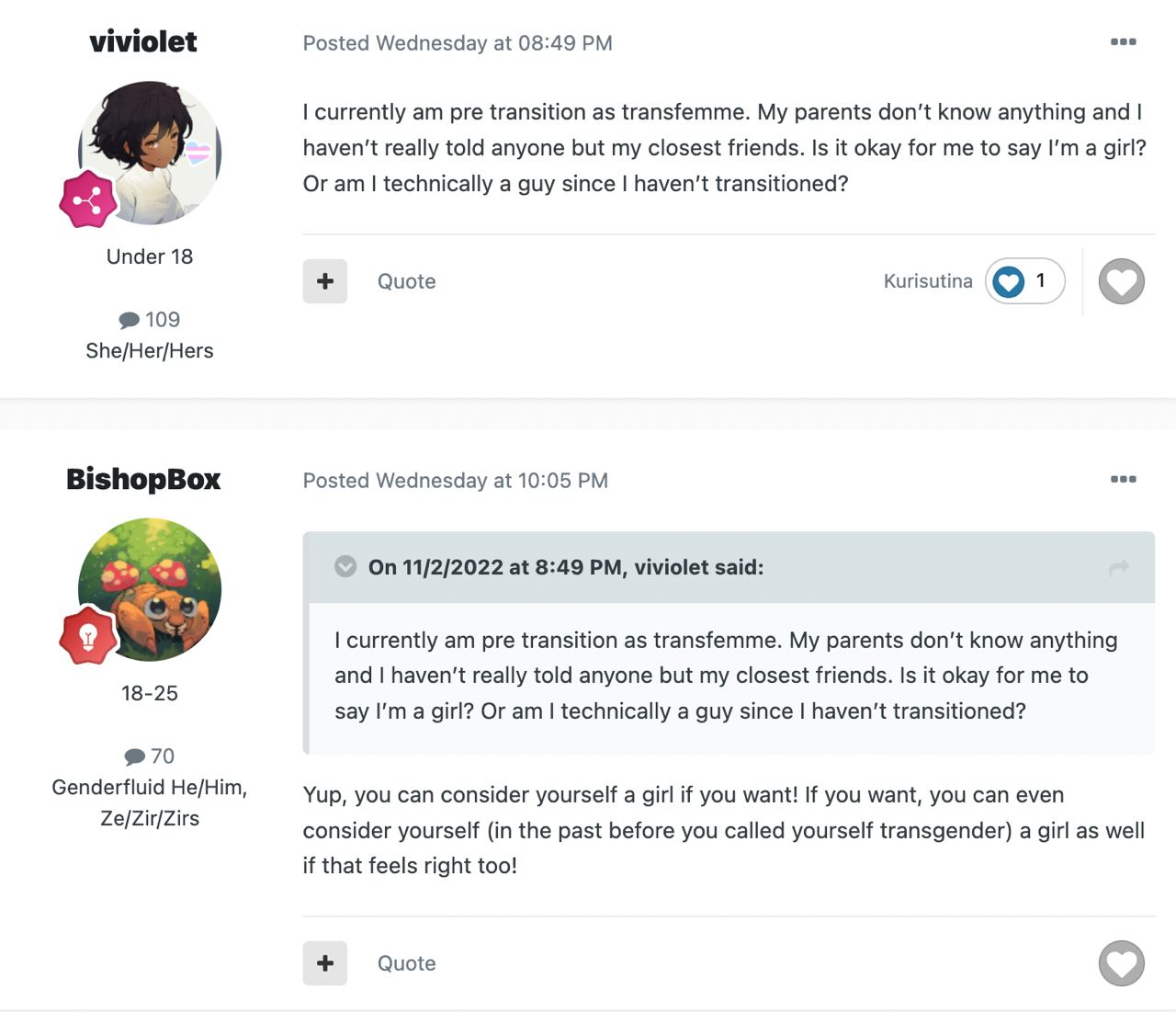
Task: Like BishopBox's reply with grey heart
Action: tap(1122, 963)
